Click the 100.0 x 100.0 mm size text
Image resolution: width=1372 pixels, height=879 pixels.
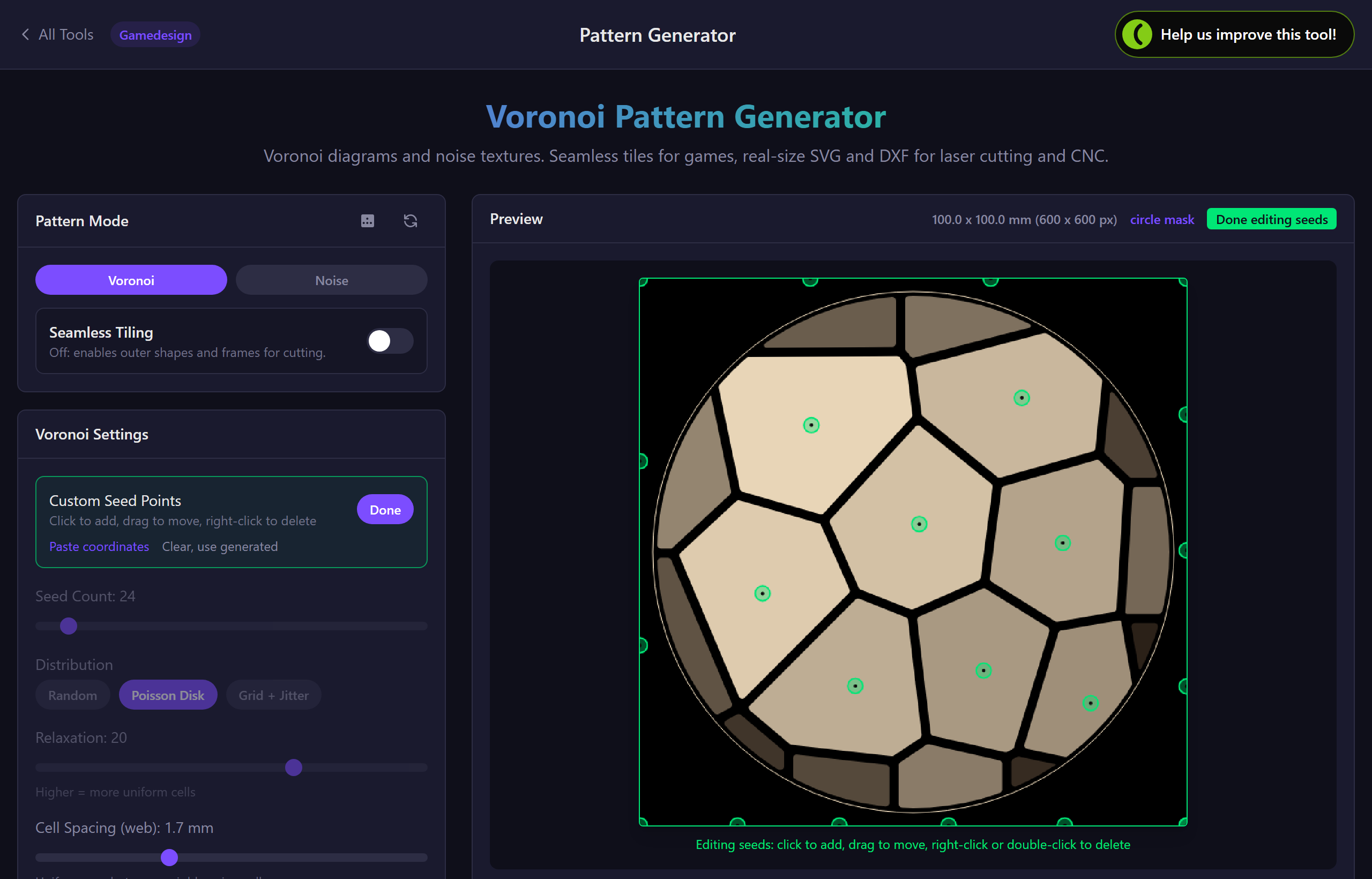[1024, 220]
